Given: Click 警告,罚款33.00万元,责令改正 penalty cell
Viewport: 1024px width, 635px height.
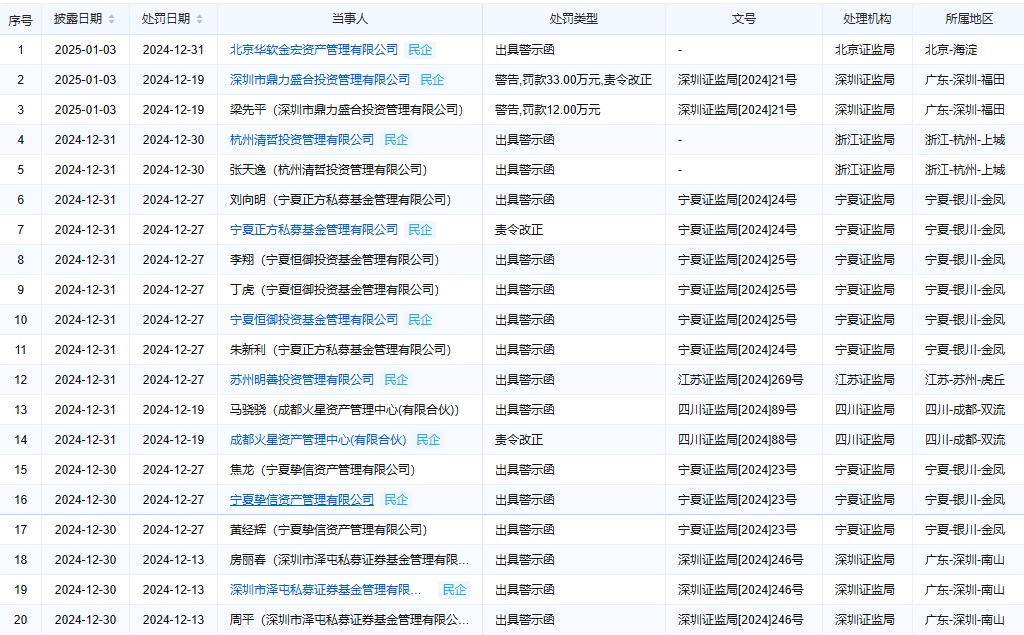Looking at the screenshot, I should click(573, 80).
